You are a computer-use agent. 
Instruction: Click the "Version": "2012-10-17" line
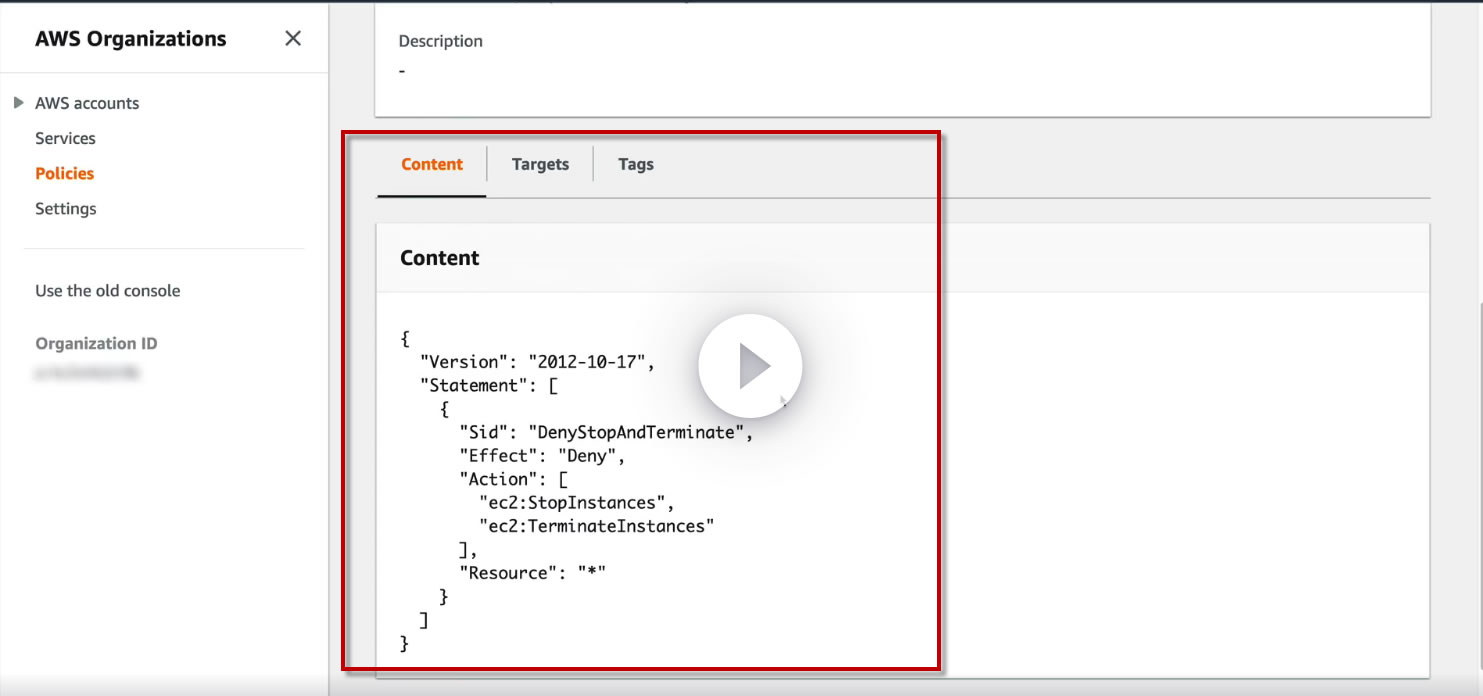537,362
